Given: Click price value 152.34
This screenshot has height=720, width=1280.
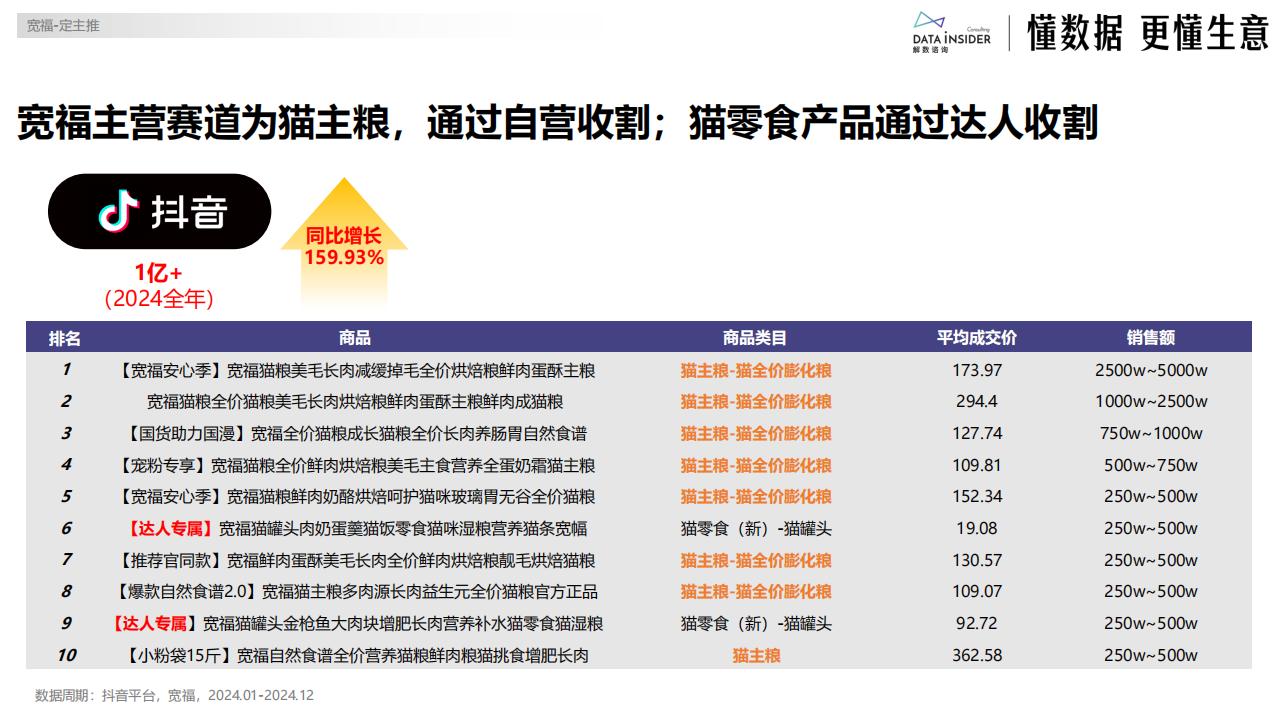Looking at the screenshot, I should pyautogui.click(x=977, y=496).
